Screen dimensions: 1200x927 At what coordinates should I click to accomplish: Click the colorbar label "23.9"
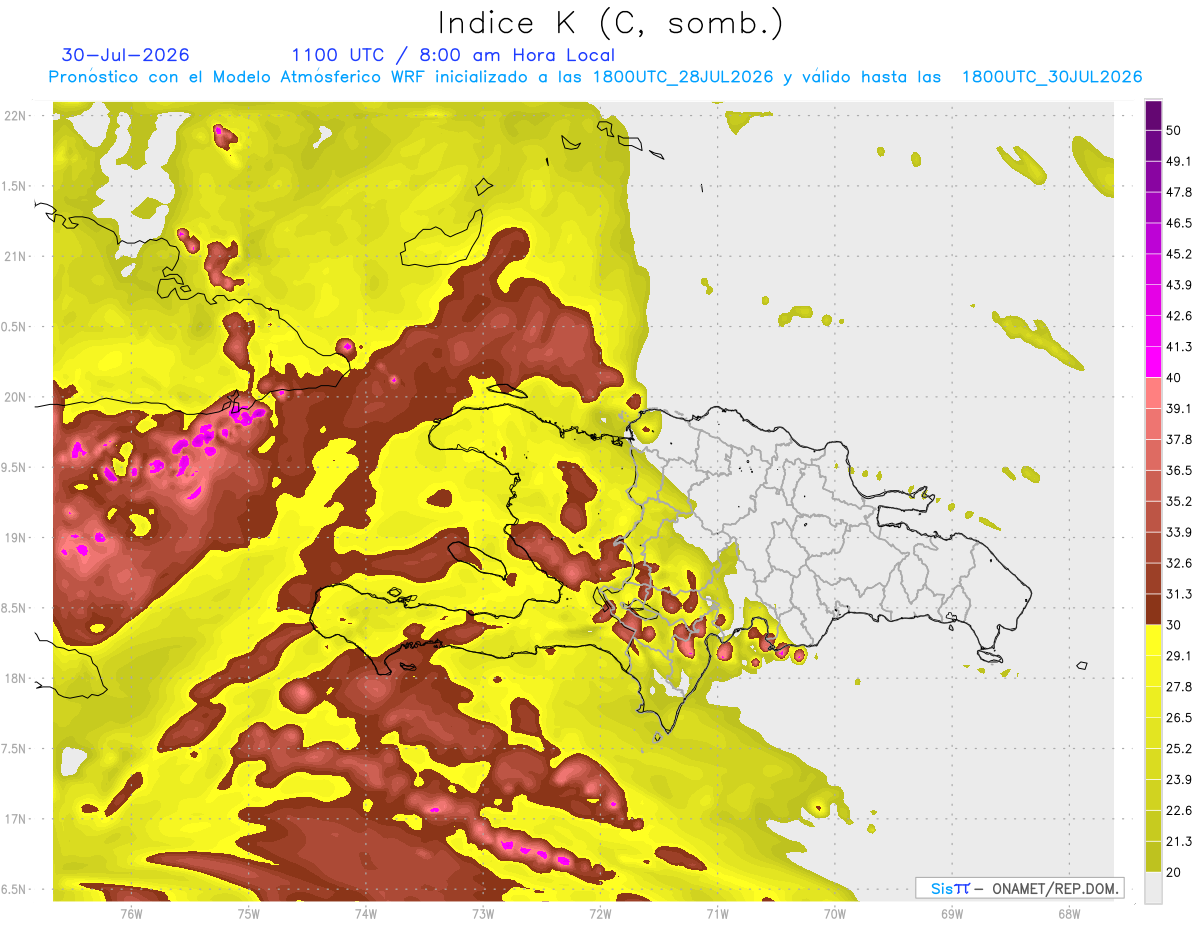click(1178, 780)
